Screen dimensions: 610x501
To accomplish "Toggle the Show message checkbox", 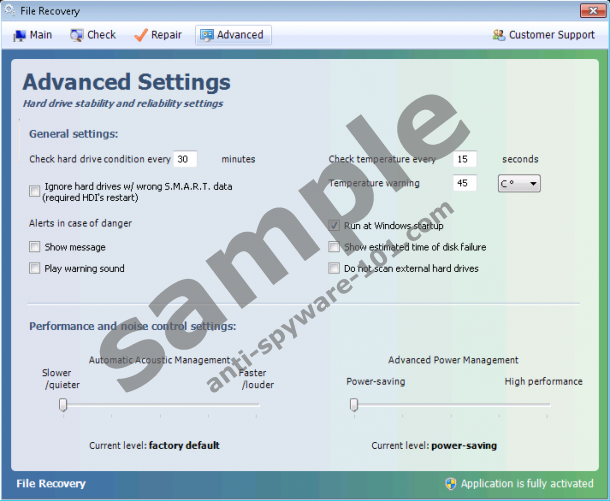I will (35, 247).
